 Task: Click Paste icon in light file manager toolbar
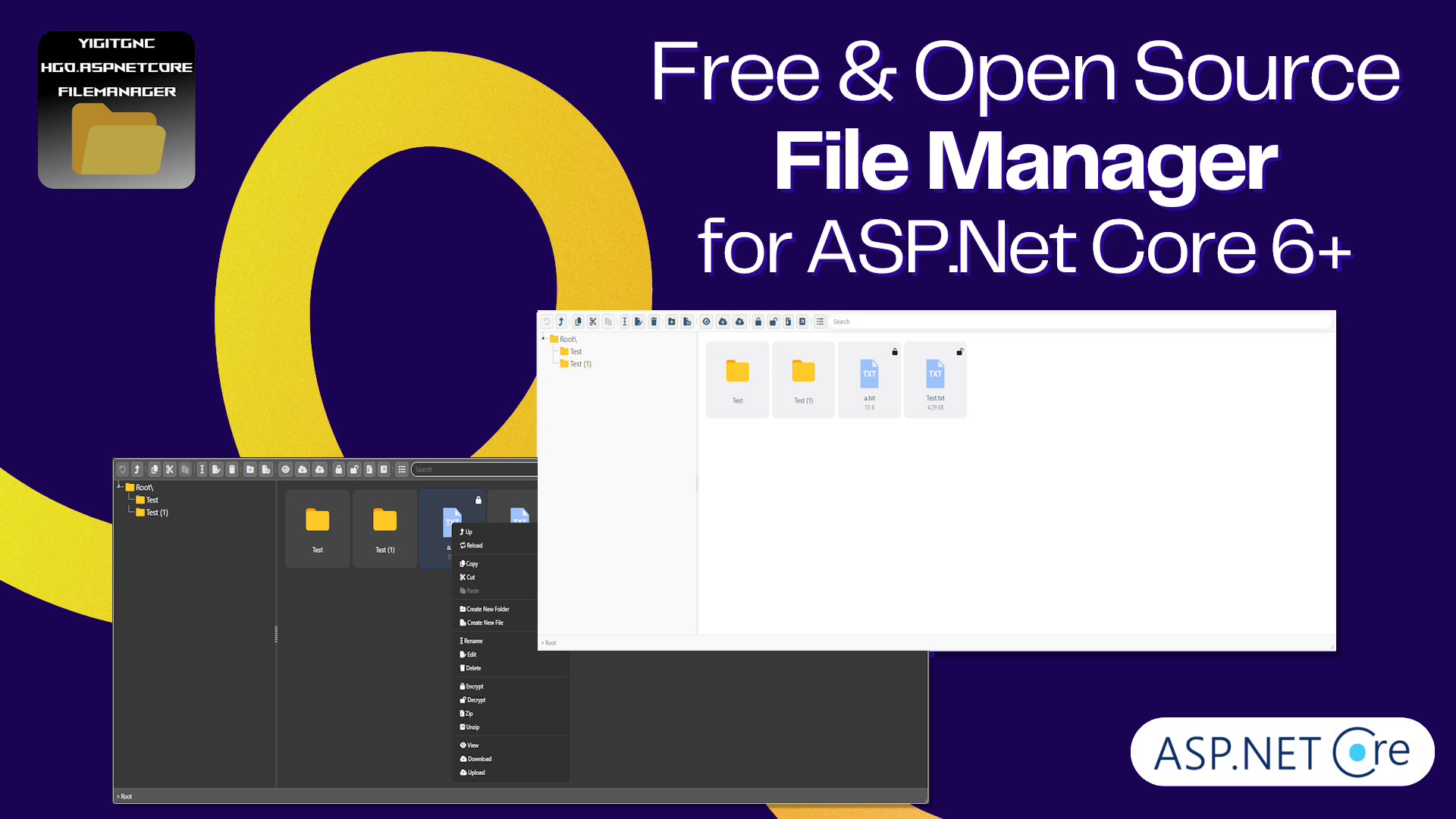(x=608, y=322)
